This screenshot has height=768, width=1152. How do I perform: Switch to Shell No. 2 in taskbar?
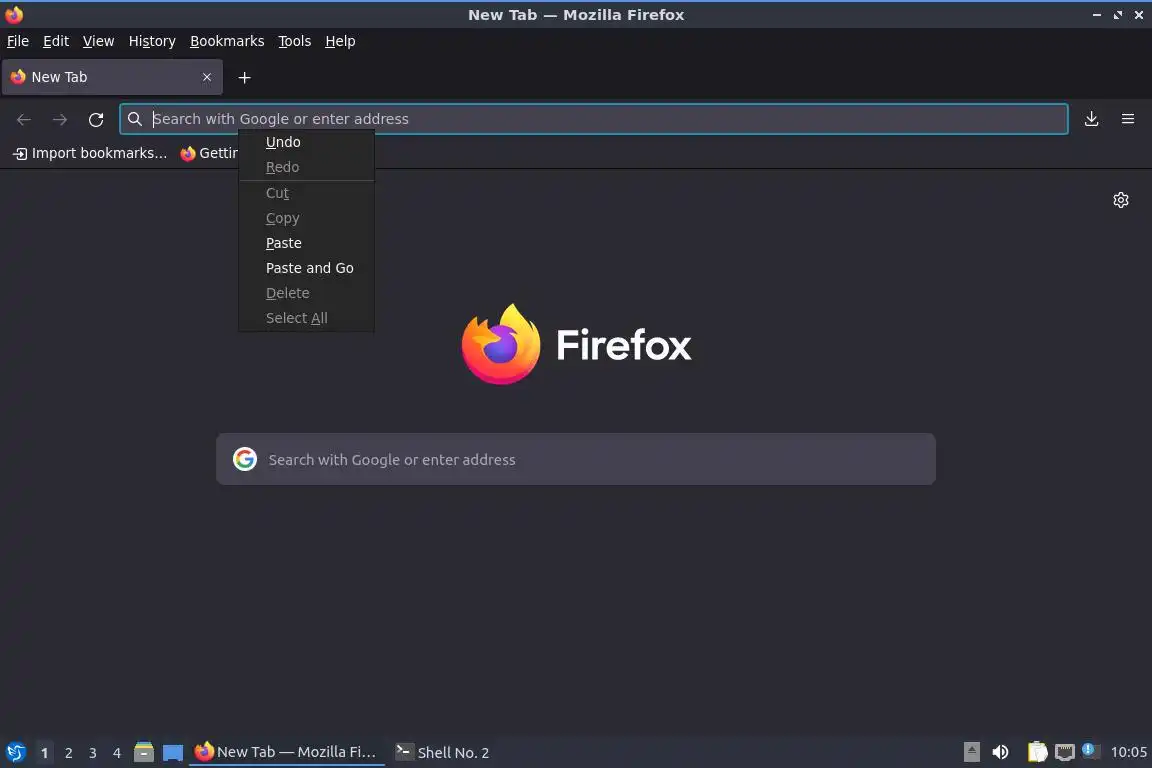pos(442,752)
